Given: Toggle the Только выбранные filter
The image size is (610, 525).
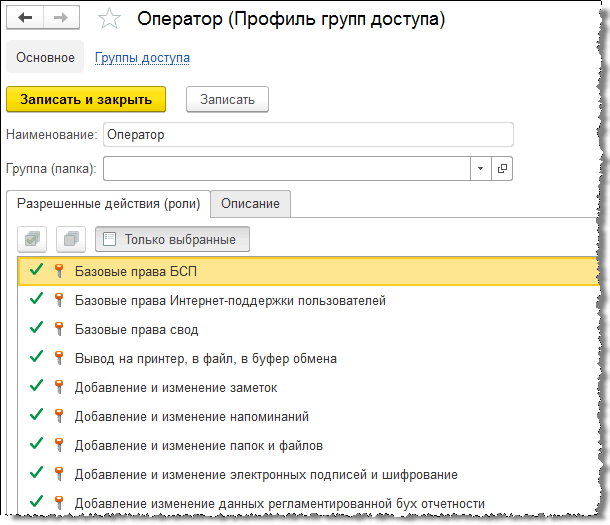Looking at the screenshot, I should pos(172,240).
